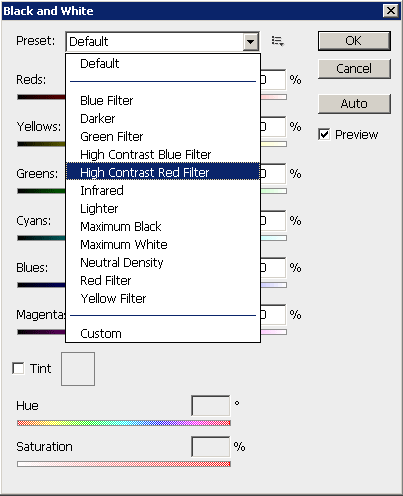Click the Magentas slider track
403x496 pixels.
(x=41, y=332)
